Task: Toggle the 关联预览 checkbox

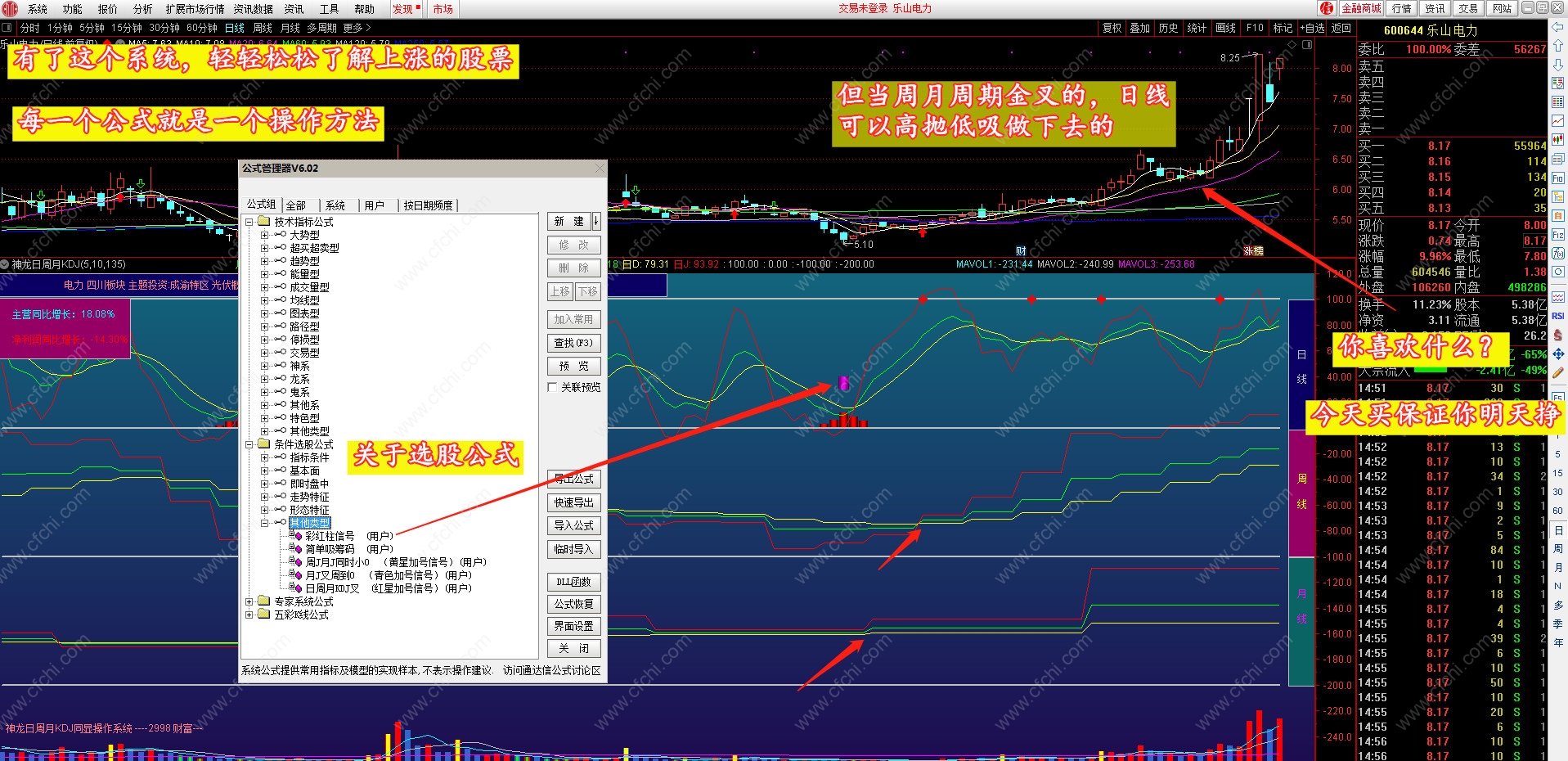Action: tap(552, 387)
